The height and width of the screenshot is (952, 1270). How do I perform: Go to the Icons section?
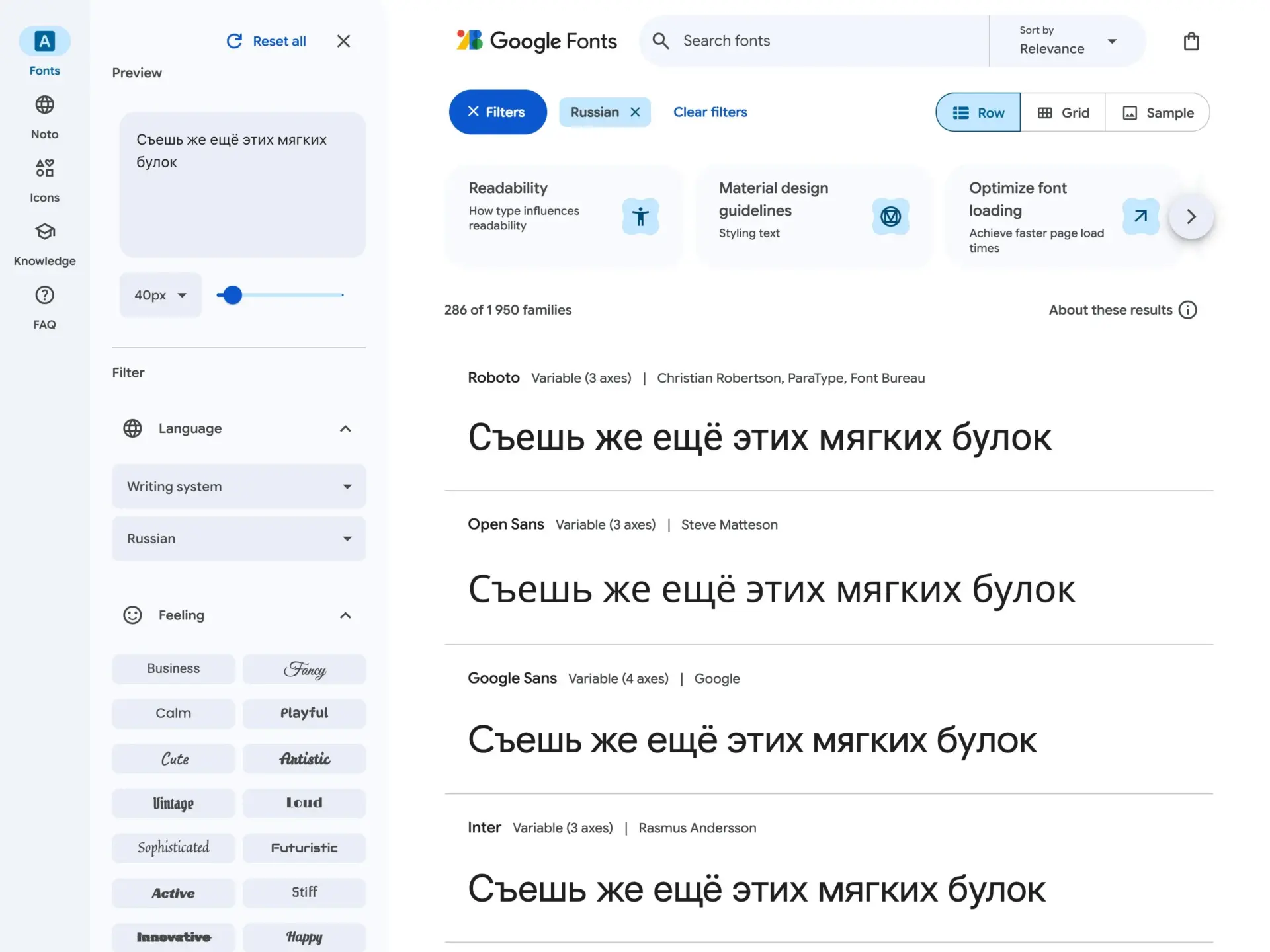pyautogui.click(x=44, y=180)
